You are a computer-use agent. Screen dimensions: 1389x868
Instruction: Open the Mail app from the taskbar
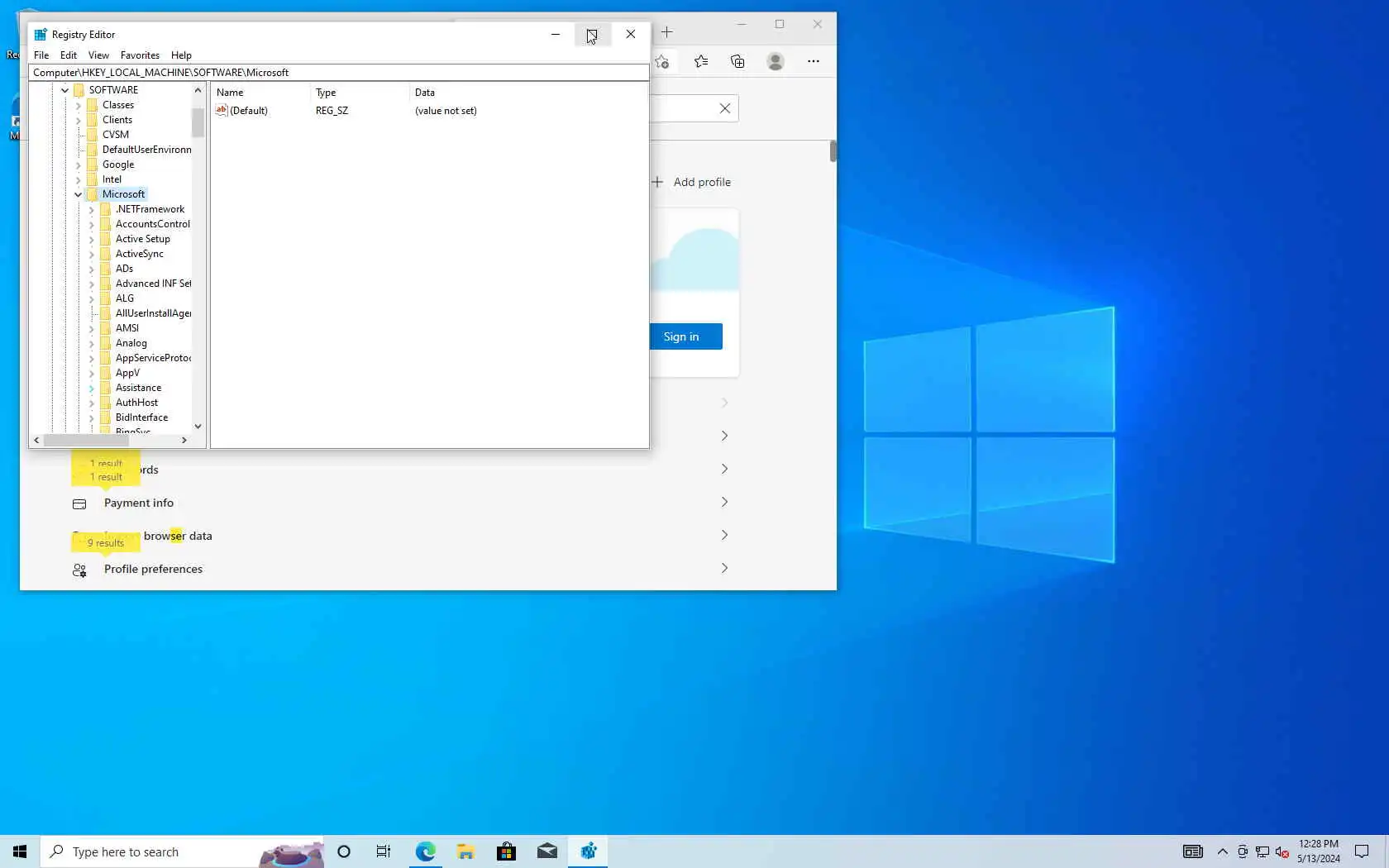click(x=547, y=851)
